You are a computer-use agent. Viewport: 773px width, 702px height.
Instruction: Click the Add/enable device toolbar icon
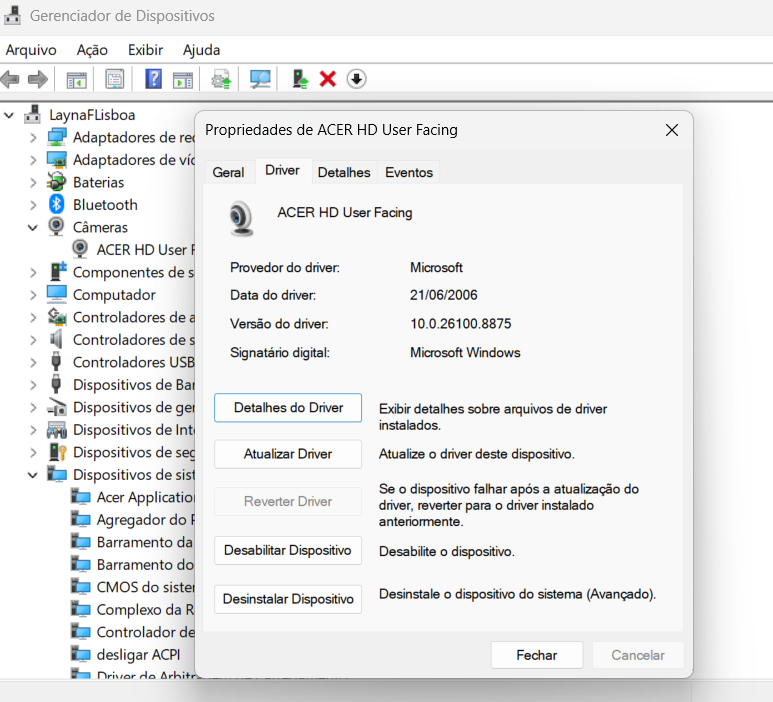pyautogui.click(x=300, y=79)
